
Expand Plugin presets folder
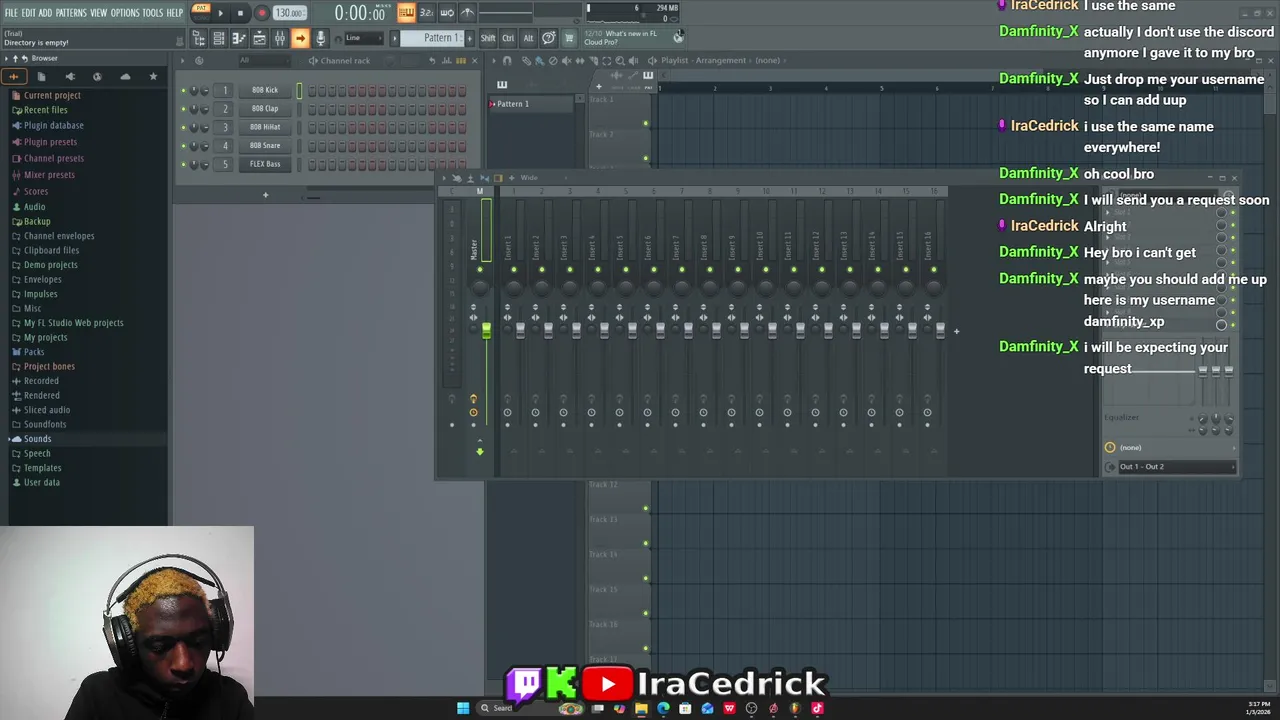(x=50, y=142)
